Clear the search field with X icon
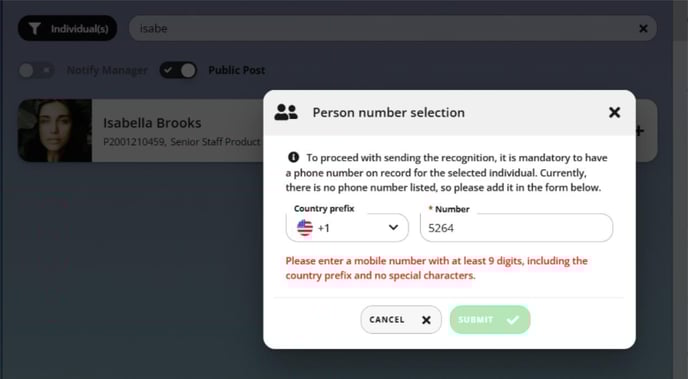This screenshot has height=379, width=688. [x=643, y=29]
